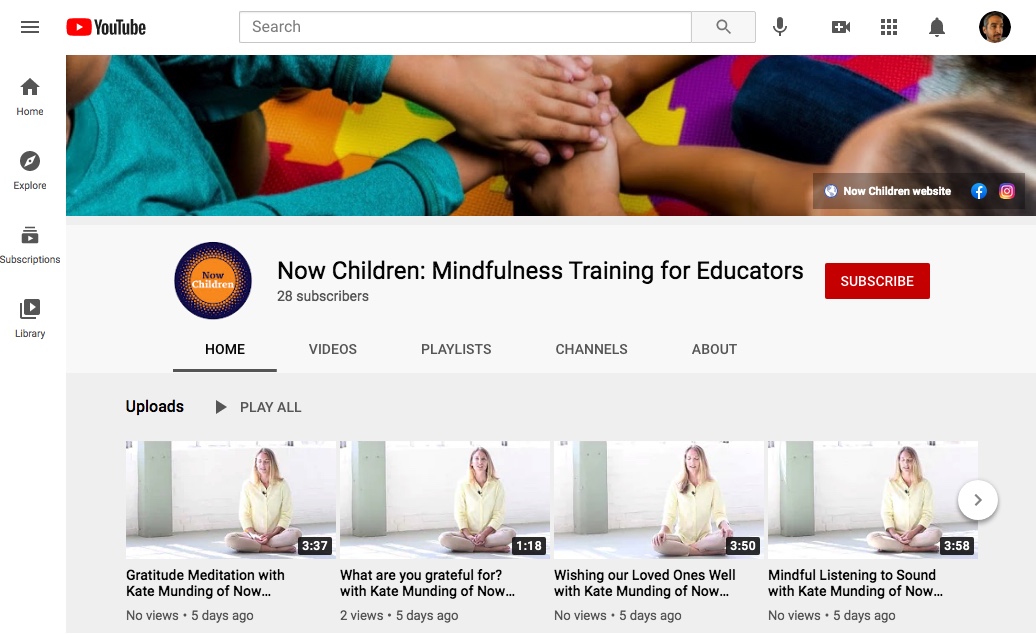Show next uploads with the arrow button

pyautogui.click(x=978, y=500)
